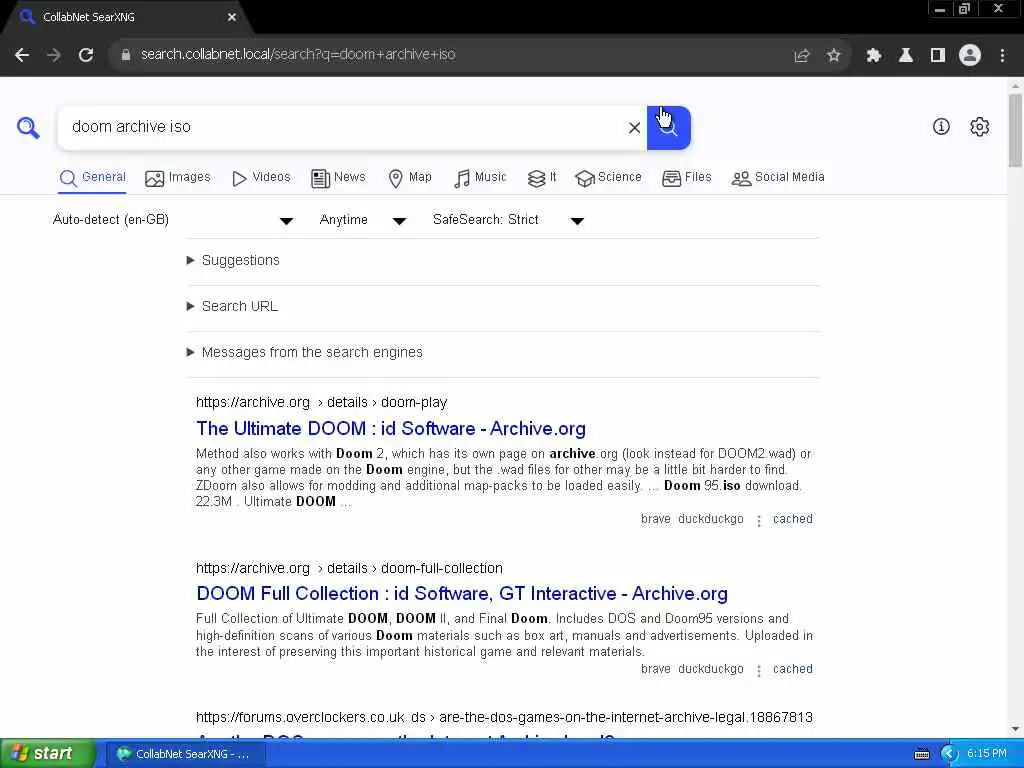Click forums.overclockers.co.uk URL
Image resolution: width=1024 pixels, height=768 pixels.
click(x=504, y=718)
